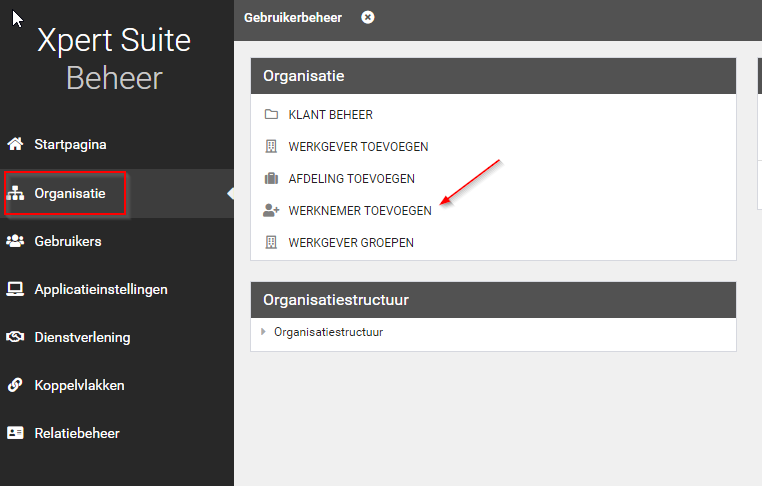Collapse the sidebar flyout arrow next to Organisatie
Image resolution: width=762 pixels, height=486 pixels.
229,193
